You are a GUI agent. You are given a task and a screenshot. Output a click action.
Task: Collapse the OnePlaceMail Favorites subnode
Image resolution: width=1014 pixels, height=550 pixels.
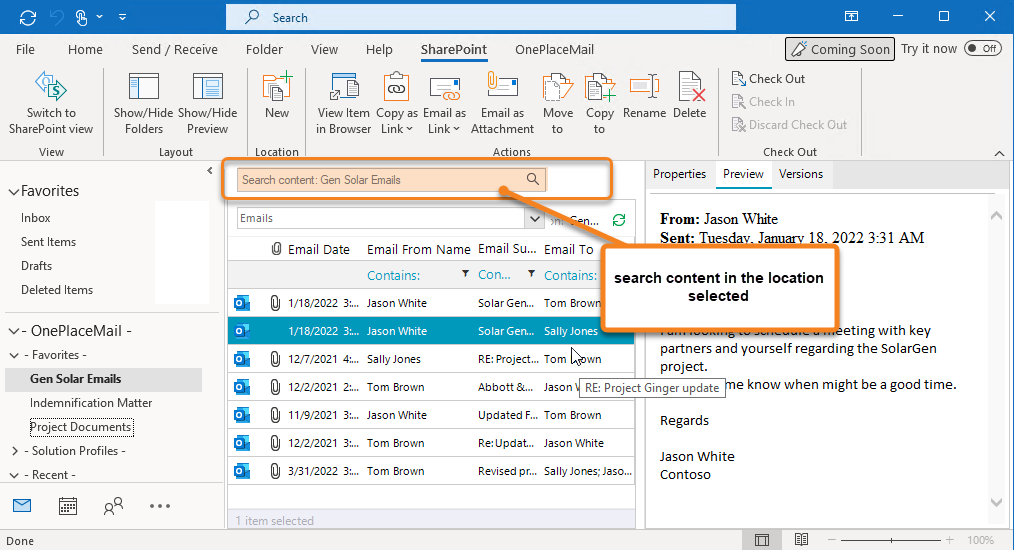click(x=14, y=355)
